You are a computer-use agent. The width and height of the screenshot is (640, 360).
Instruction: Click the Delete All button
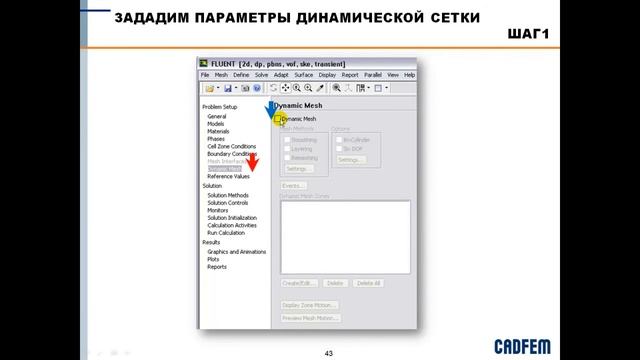click(368, 283)
